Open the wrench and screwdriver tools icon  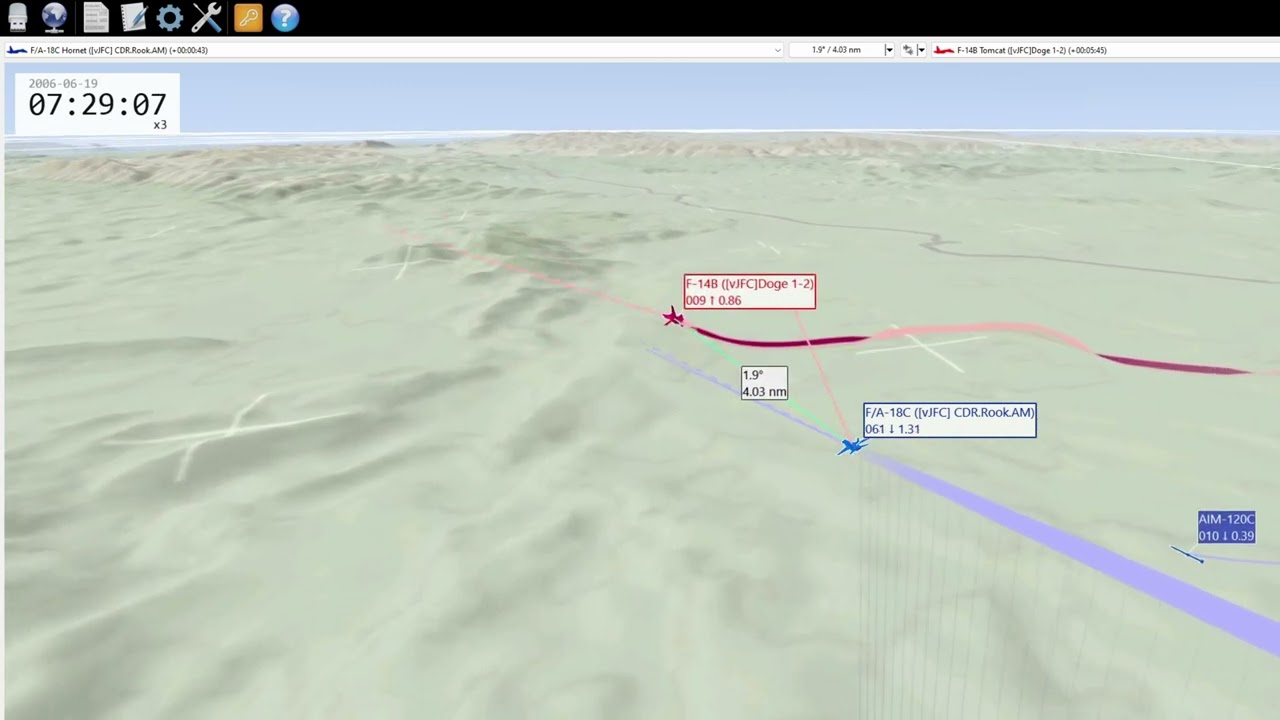[207, 17]
